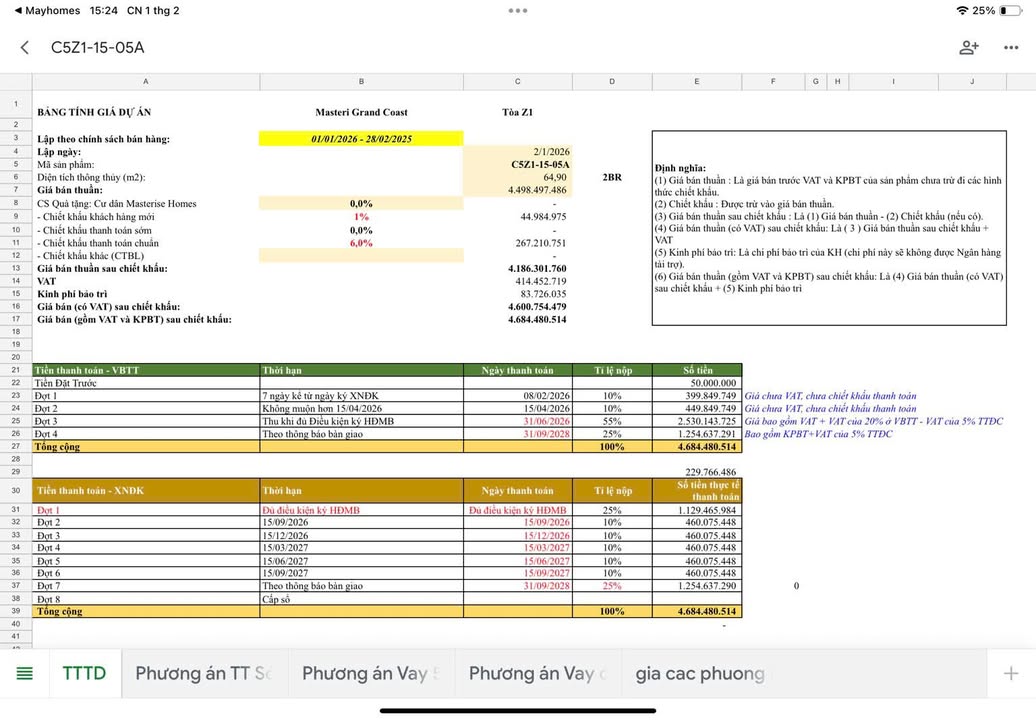Return to Mayhomes app via the status bar
Image resolution: width=1036 pixels, height=720 pixels.
[42, 10]
